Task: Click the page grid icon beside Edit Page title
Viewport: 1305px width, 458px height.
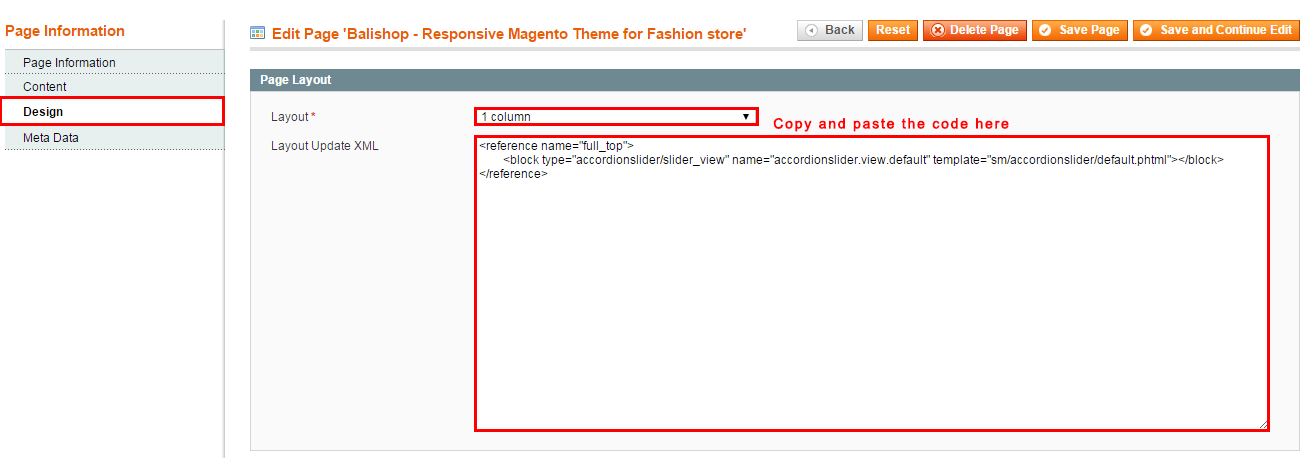Action: [x=258, y=33]
